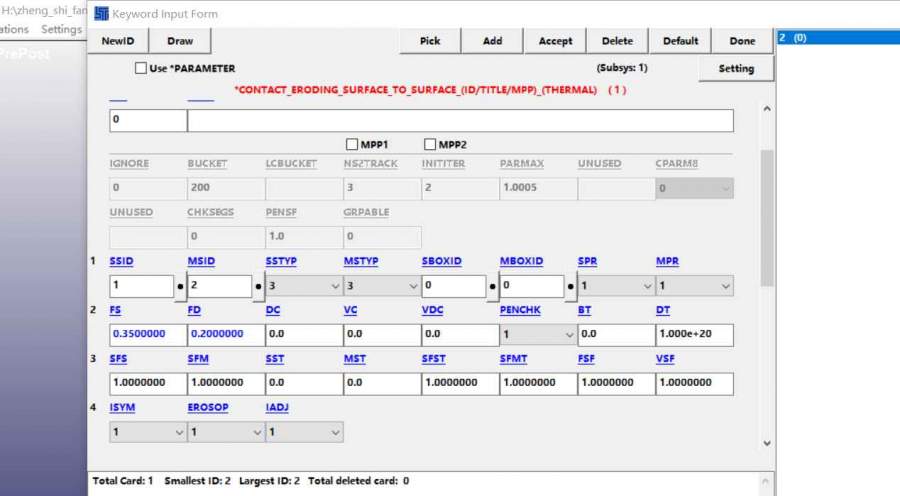
Task: Select card entry 2 in the list
Action: click(x=792, y=38)
